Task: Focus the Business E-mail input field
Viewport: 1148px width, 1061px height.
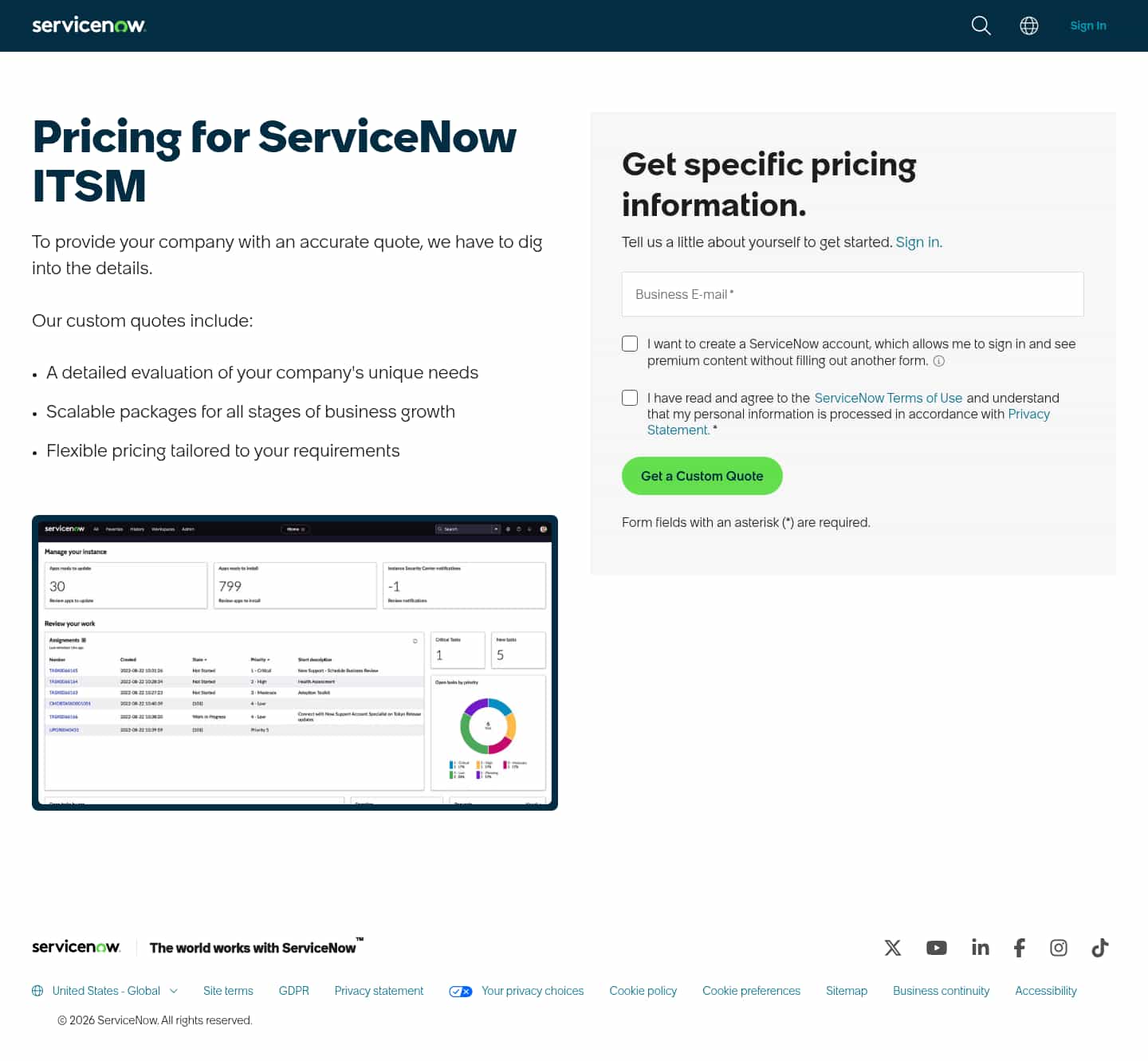Action: pyautogui.click(x=853, y=294)
